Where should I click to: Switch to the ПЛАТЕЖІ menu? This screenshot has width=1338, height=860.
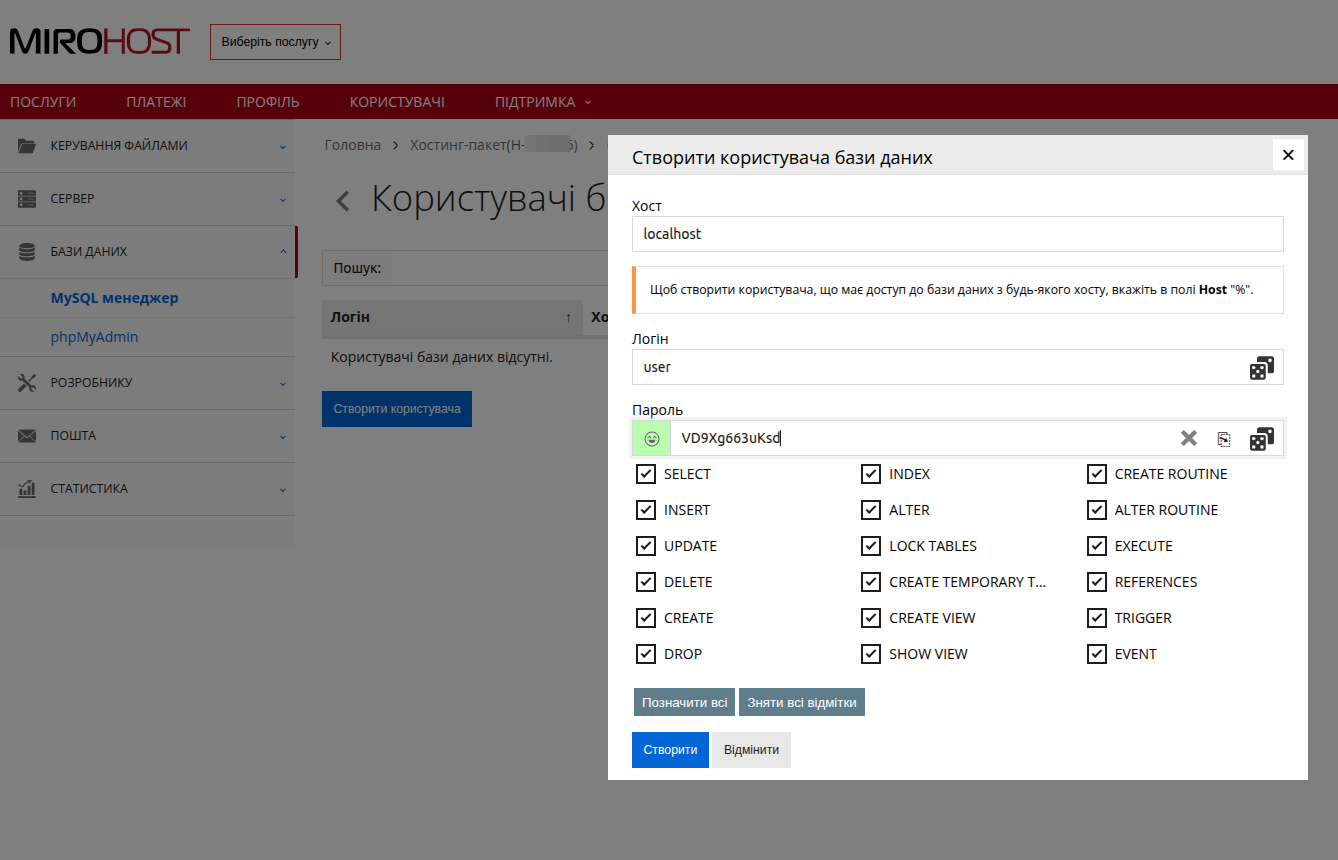point(155,101)
